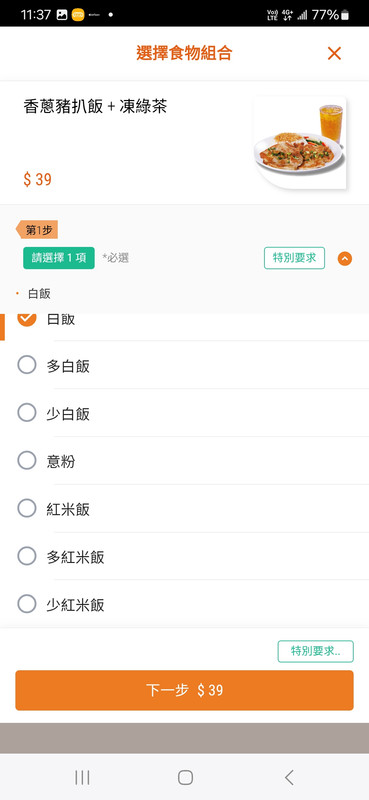Open 特別要求 in the step 1 header
The image size is (369, 800).
tap(294, 258)
